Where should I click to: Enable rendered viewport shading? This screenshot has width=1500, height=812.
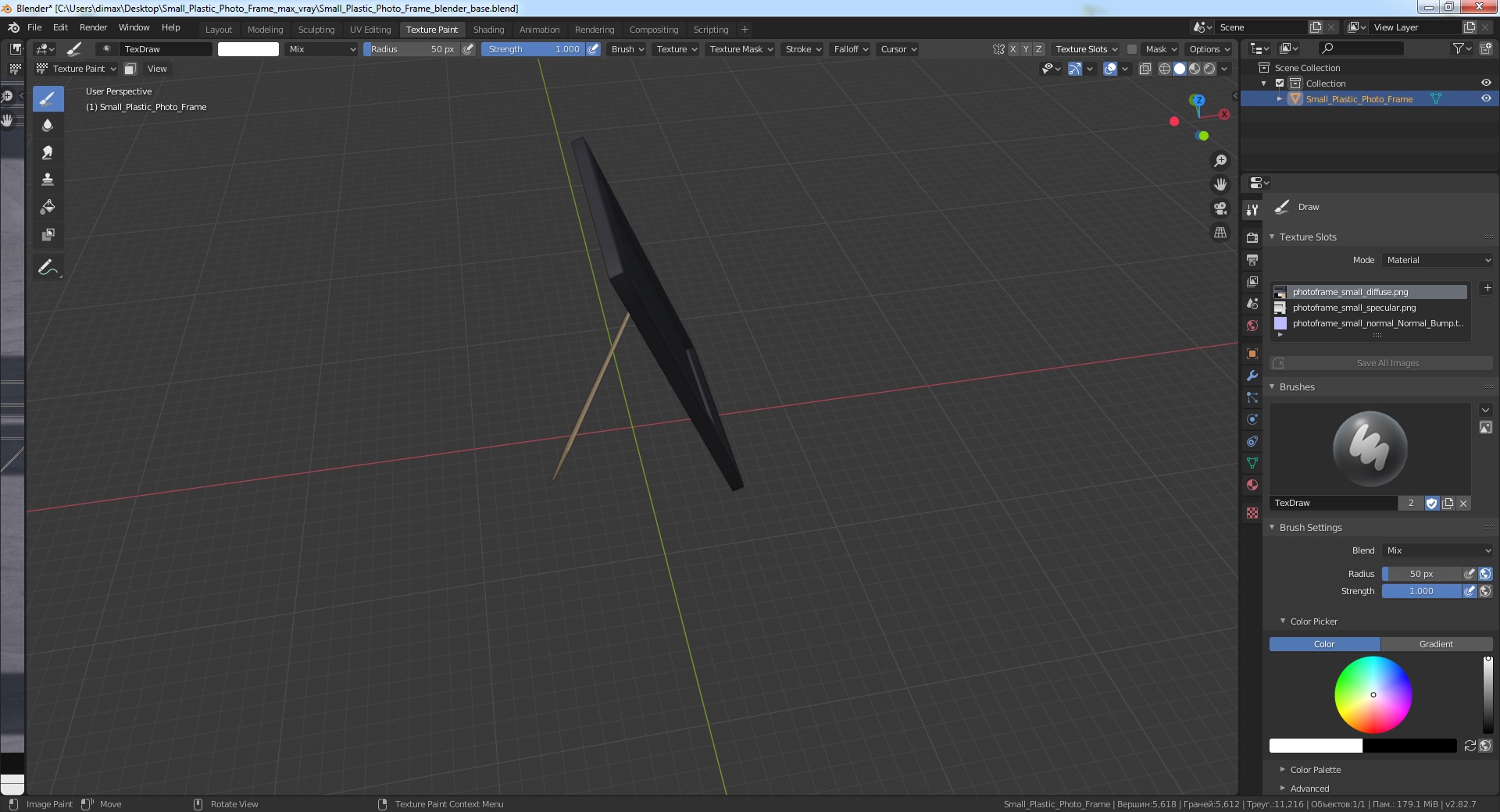[x=1209, y=69]
